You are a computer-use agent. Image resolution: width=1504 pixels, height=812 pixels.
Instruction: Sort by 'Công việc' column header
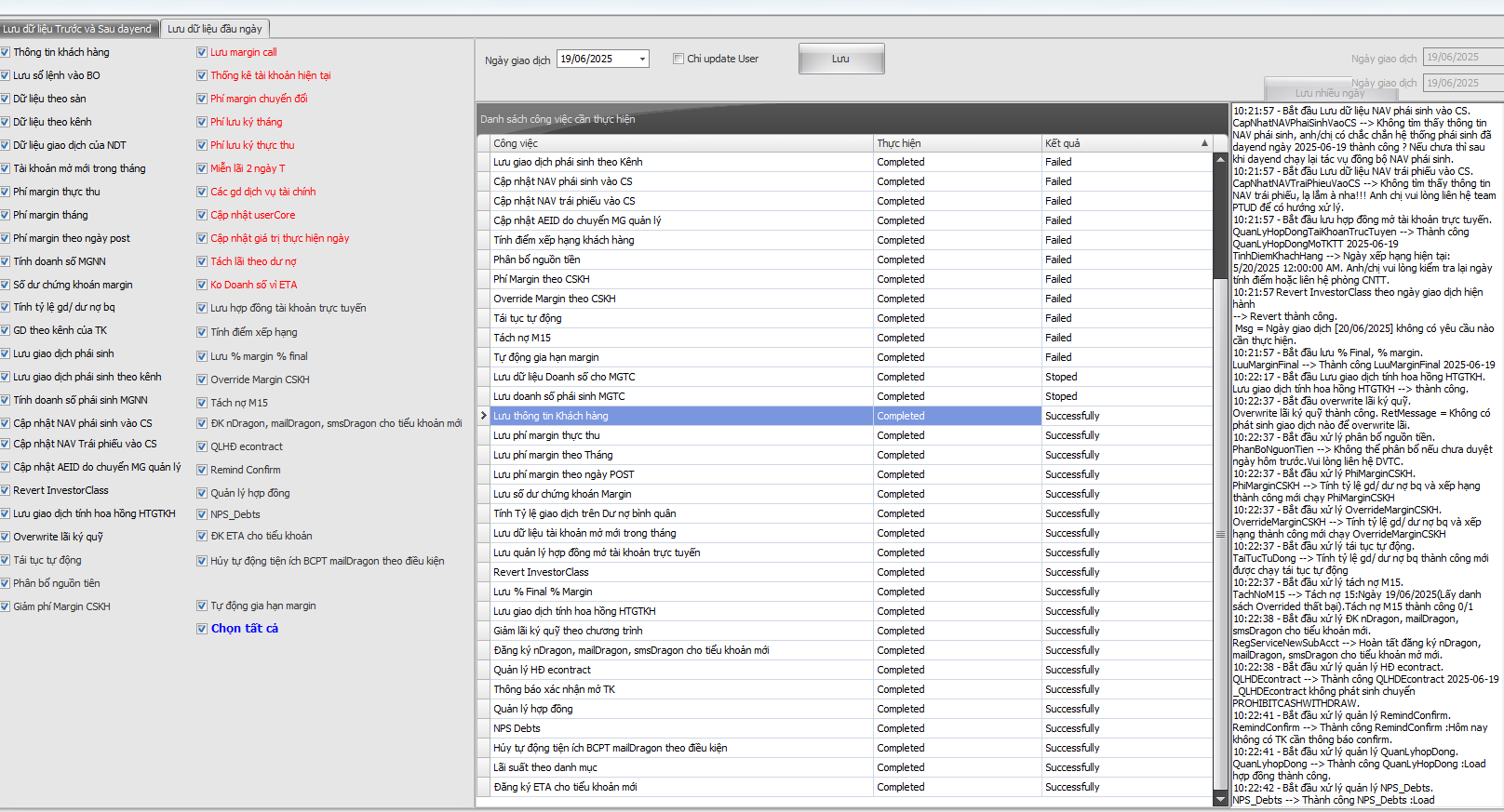click(681, 143)
